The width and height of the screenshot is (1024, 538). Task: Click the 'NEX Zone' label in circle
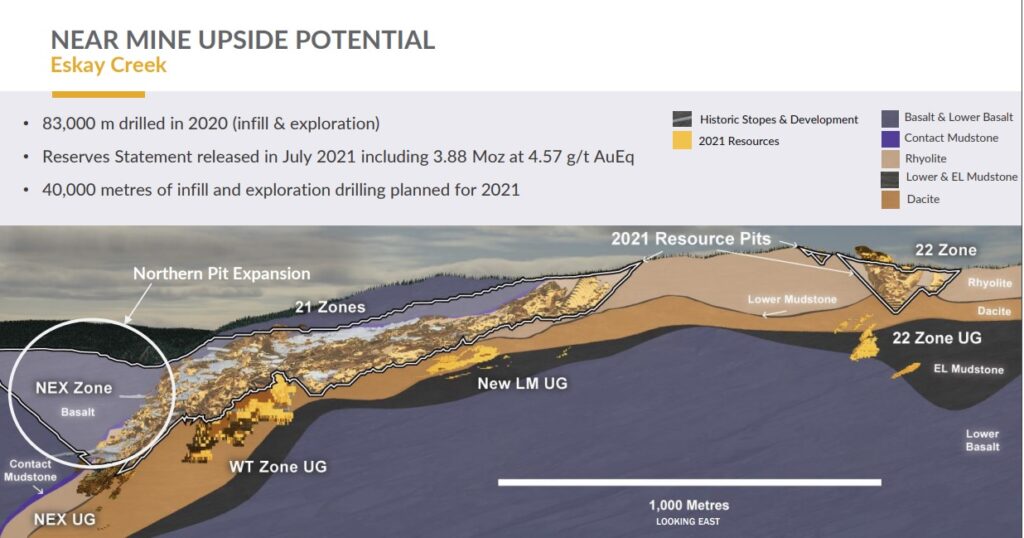point(74,388)
